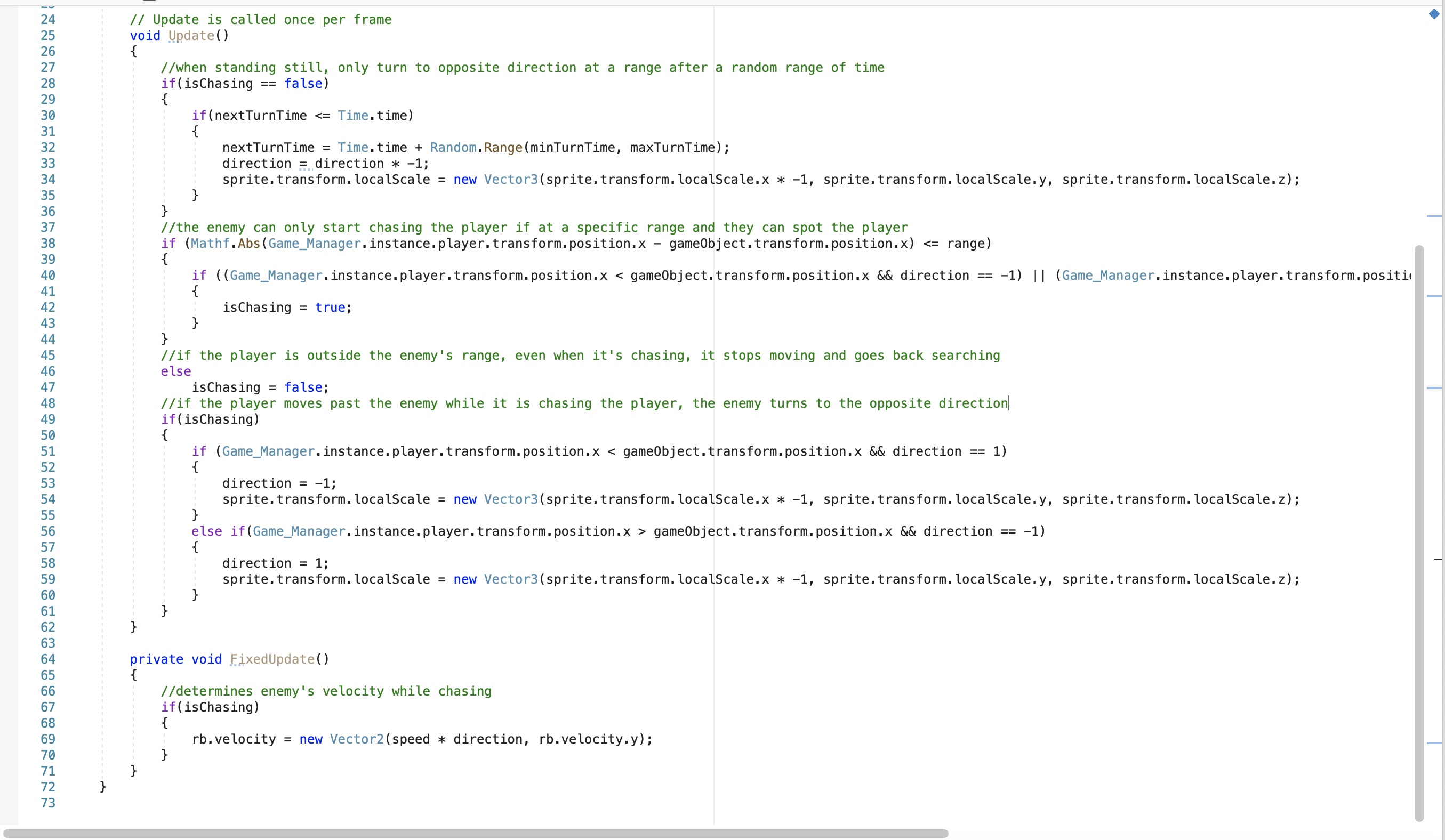This screenshot has height=840, width=1445.
Task: Click the Update method name
Action: coord(191,36)
